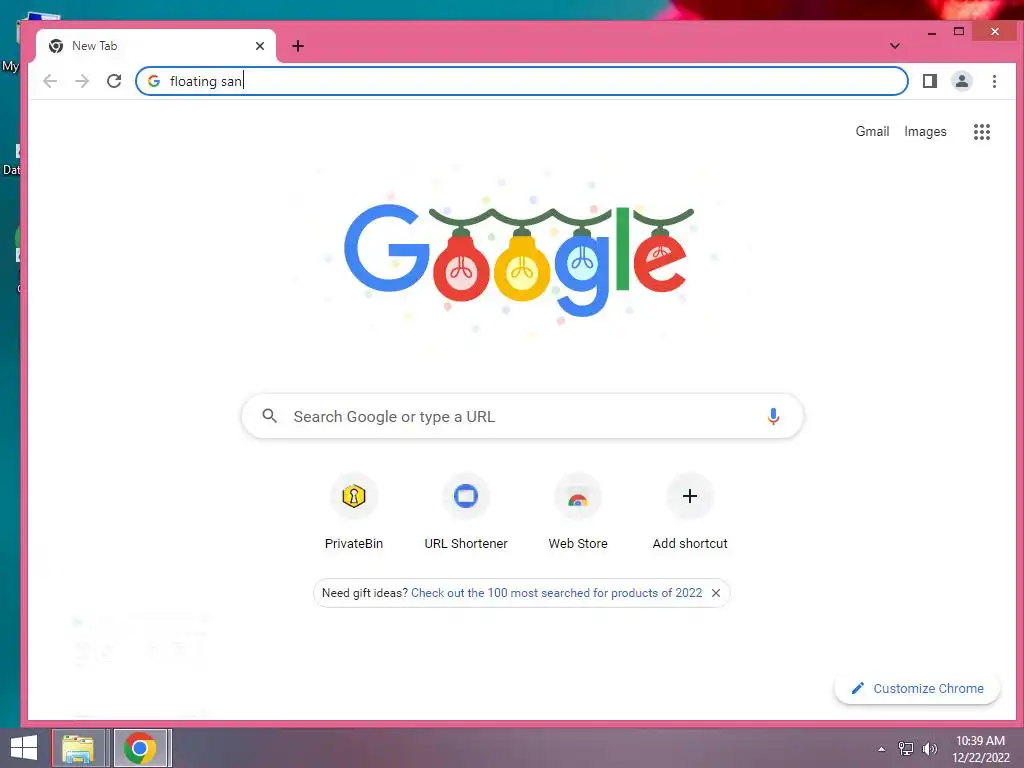
Task: Open the volume speaker tray icon
Action: pyautogui.click(x=929, y=748)
